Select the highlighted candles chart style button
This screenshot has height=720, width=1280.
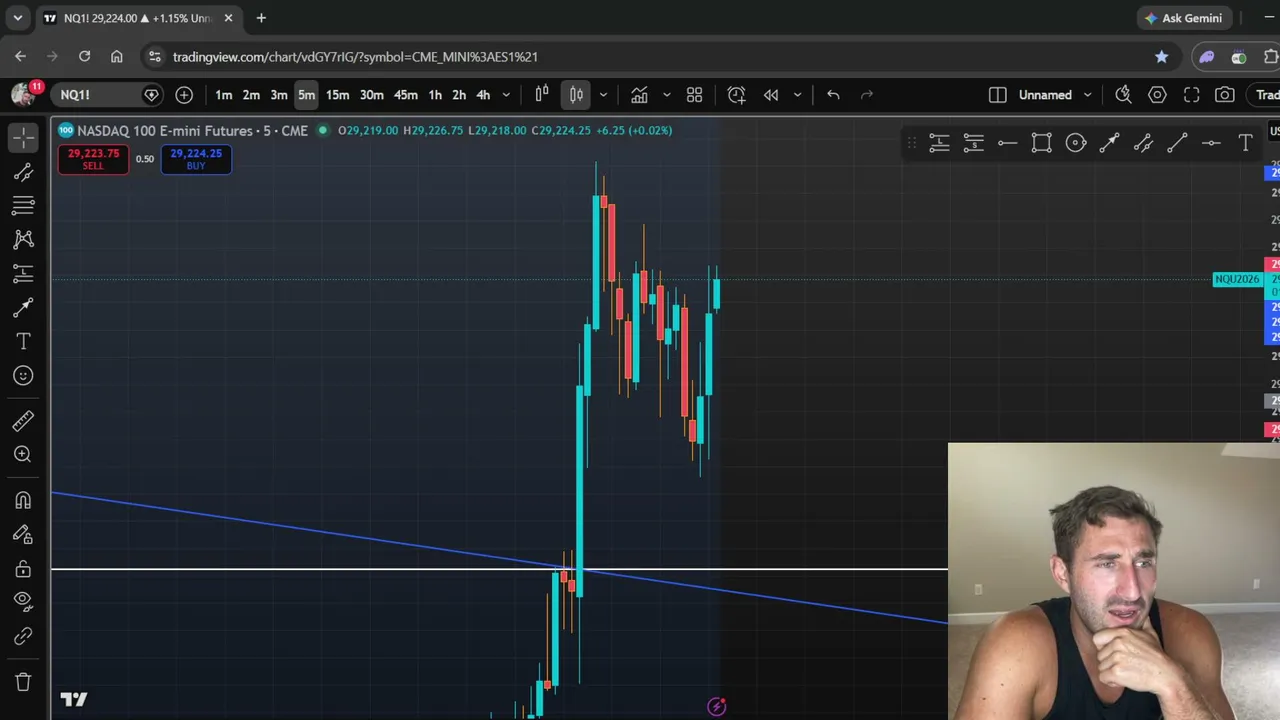[576, 95]
